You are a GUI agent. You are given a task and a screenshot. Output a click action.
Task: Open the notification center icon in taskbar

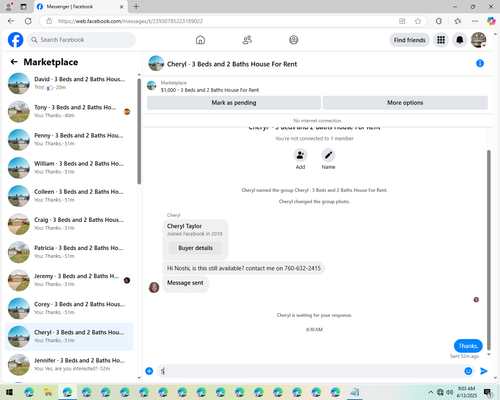click(488, 392)
